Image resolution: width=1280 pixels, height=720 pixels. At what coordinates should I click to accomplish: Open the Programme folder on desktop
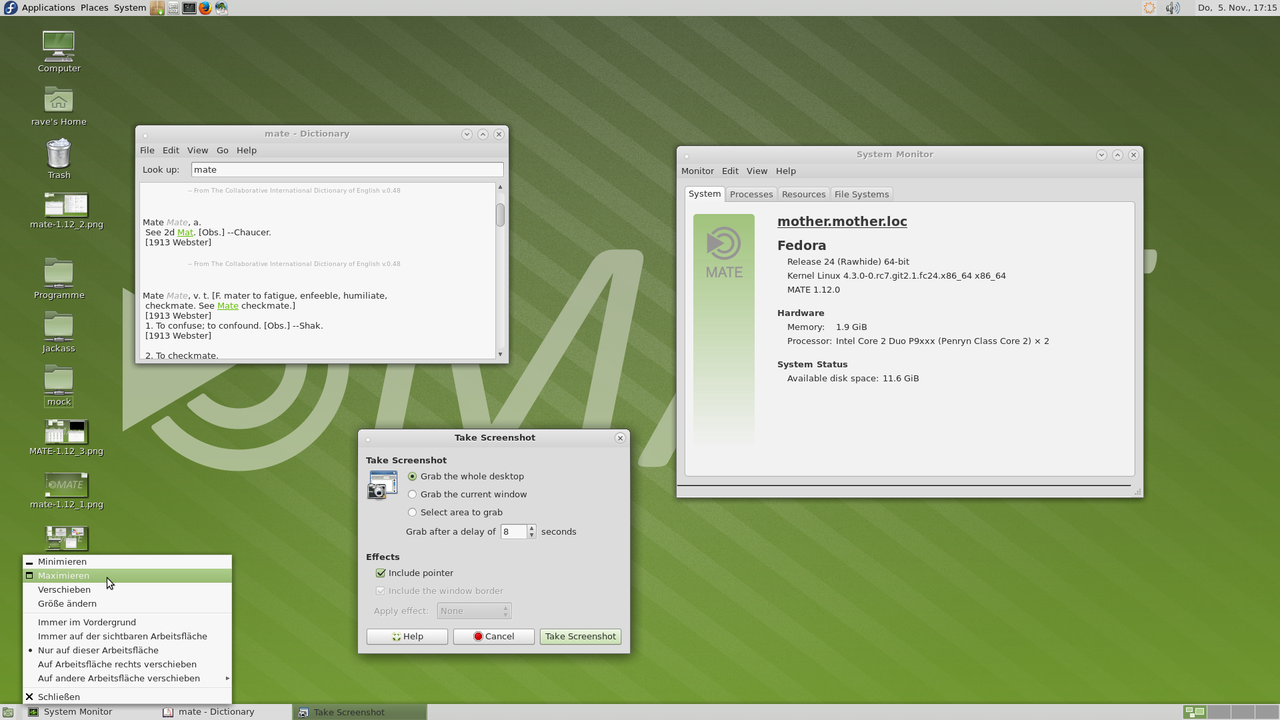[x=59, y=273]
